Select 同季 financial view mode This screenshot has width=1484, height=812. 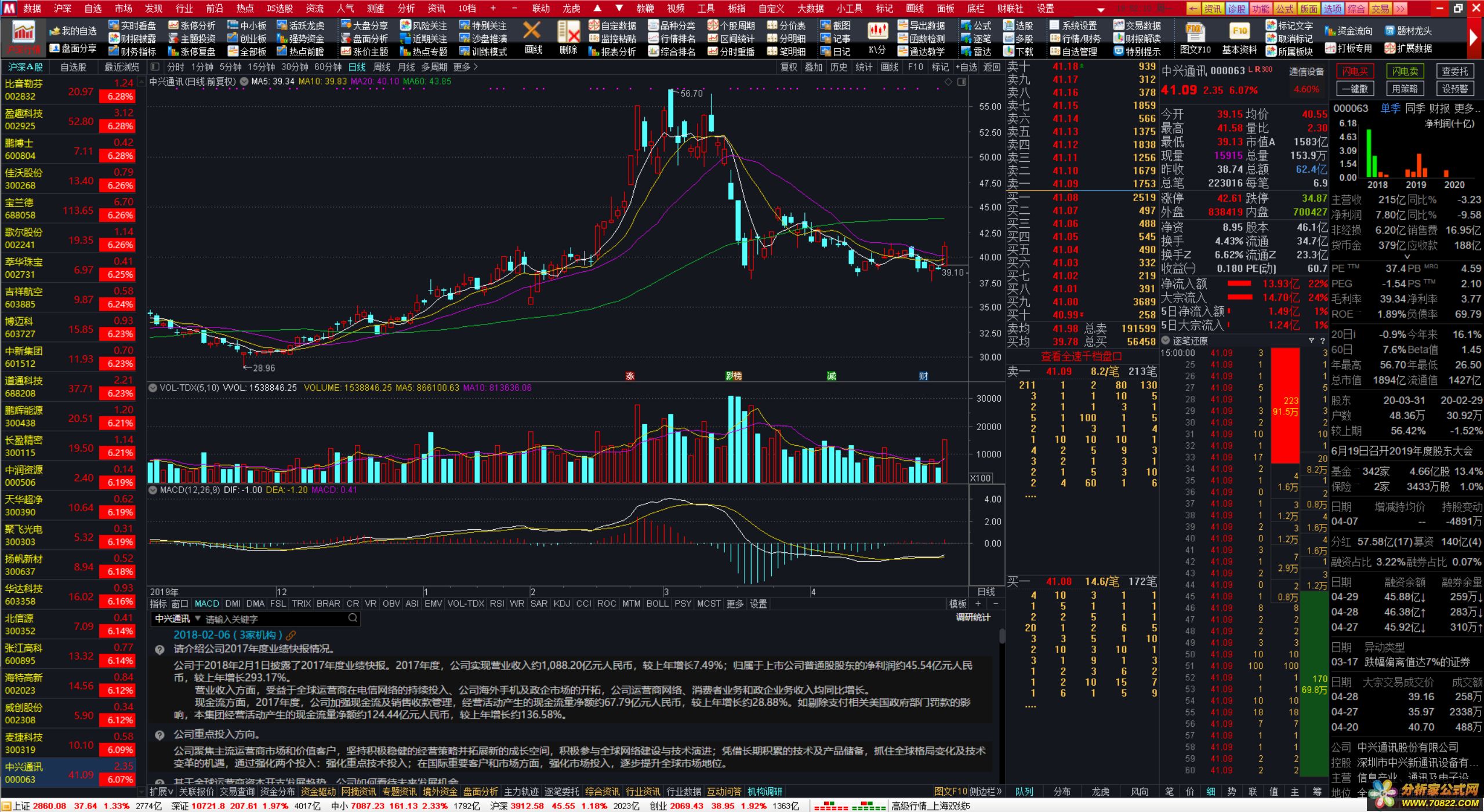pyautogui.click(x=1415, y=108)
